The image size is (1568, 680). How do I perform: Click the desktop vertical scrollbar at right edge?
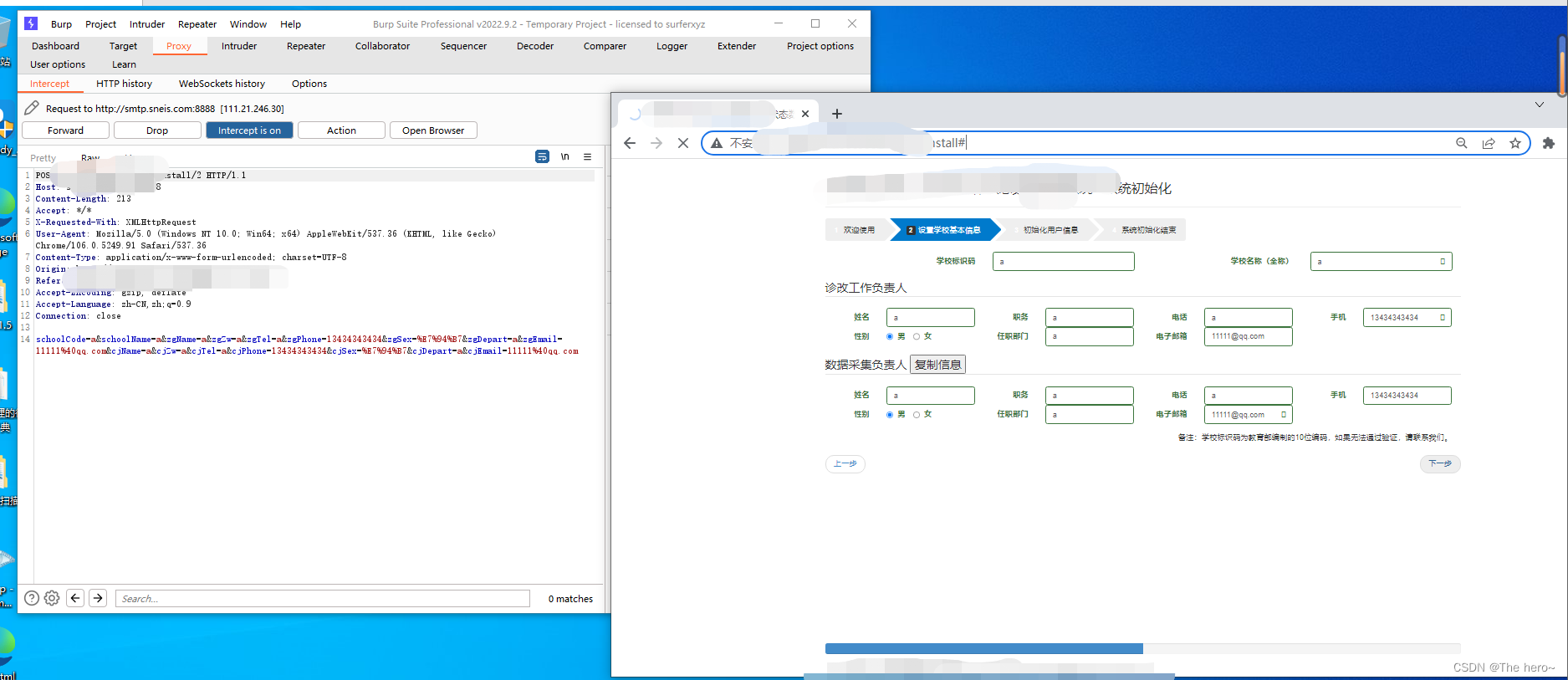[1562, 67]
